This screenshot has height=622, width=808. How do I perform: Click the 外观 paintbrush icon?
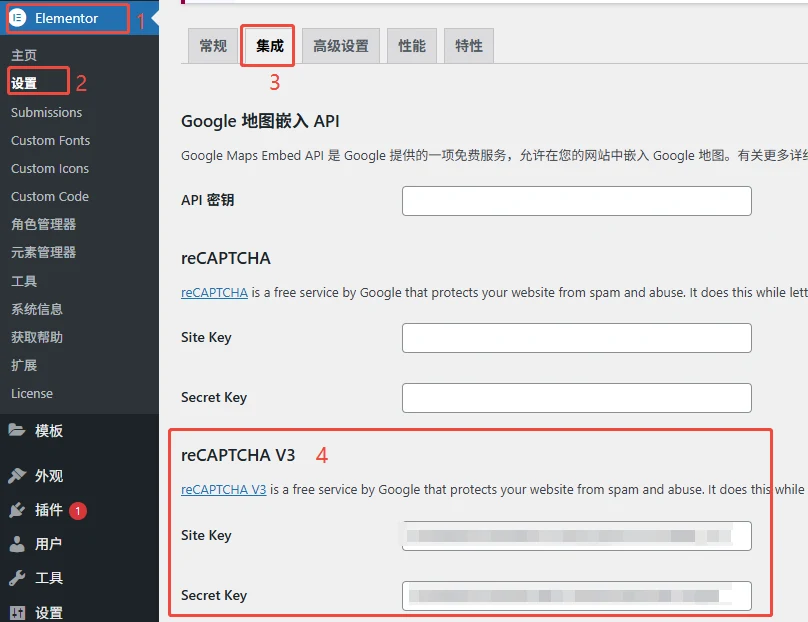16,475
